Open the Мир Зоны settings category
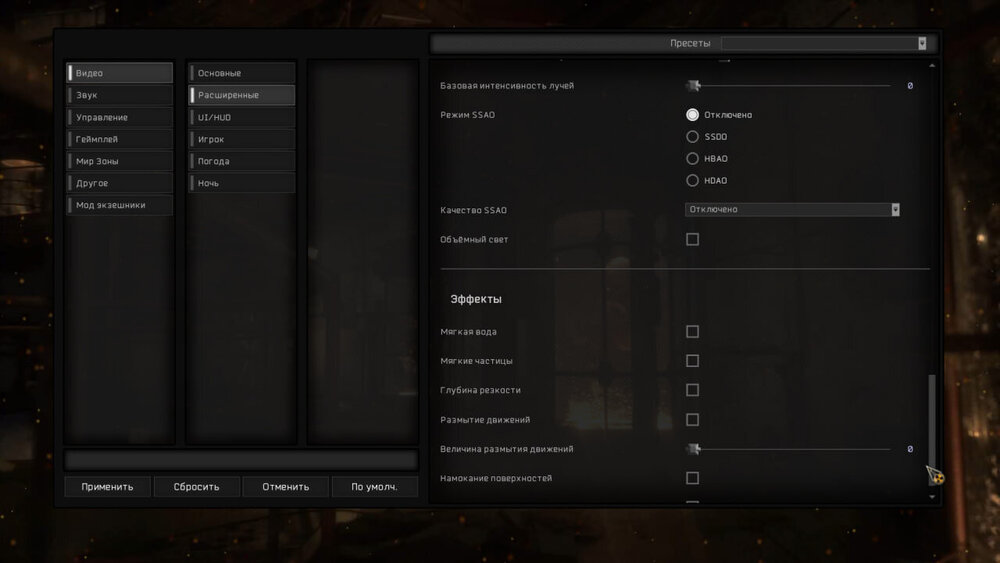1000x563 pixels. (120, 161)
